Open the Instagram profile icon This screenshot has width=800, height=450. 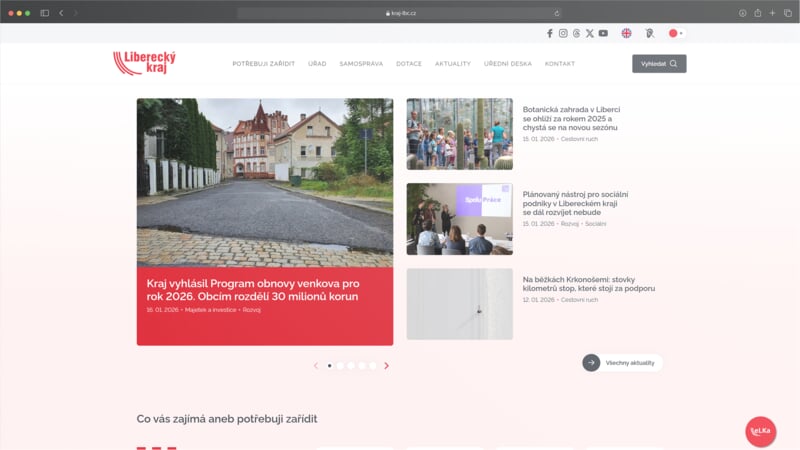[x=563, y=33]
